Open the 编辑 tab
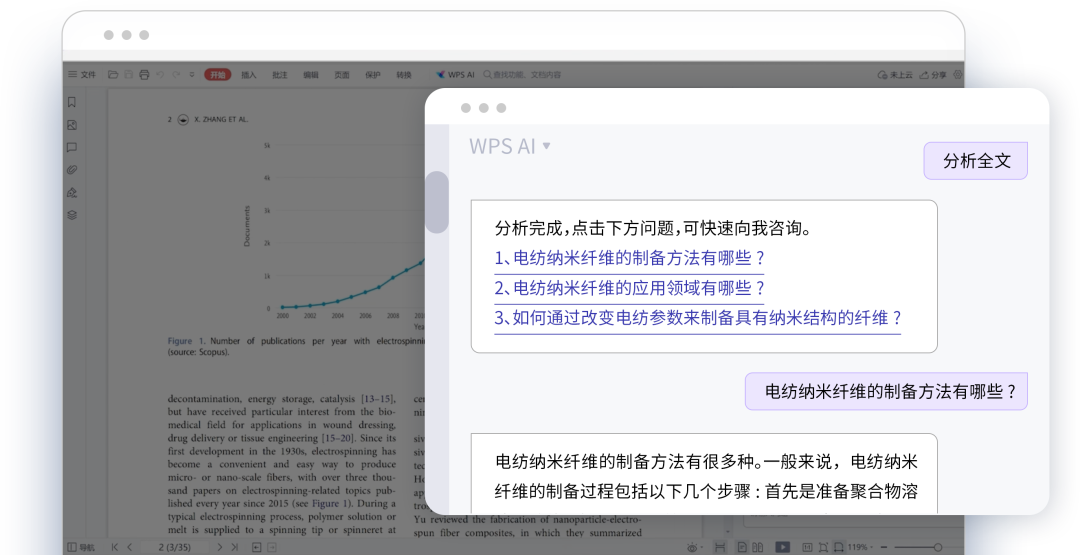This screenshot has height=555, width=1080. (311, 74)
